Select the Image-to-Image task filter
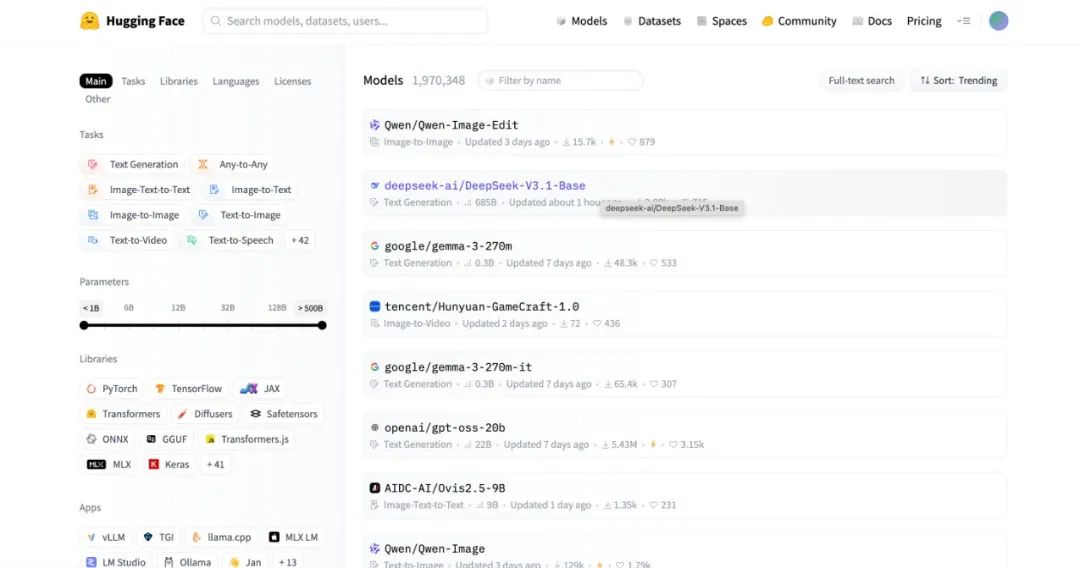The width and height of the screenshot is (1080, 568). click(x=133, y=215)
